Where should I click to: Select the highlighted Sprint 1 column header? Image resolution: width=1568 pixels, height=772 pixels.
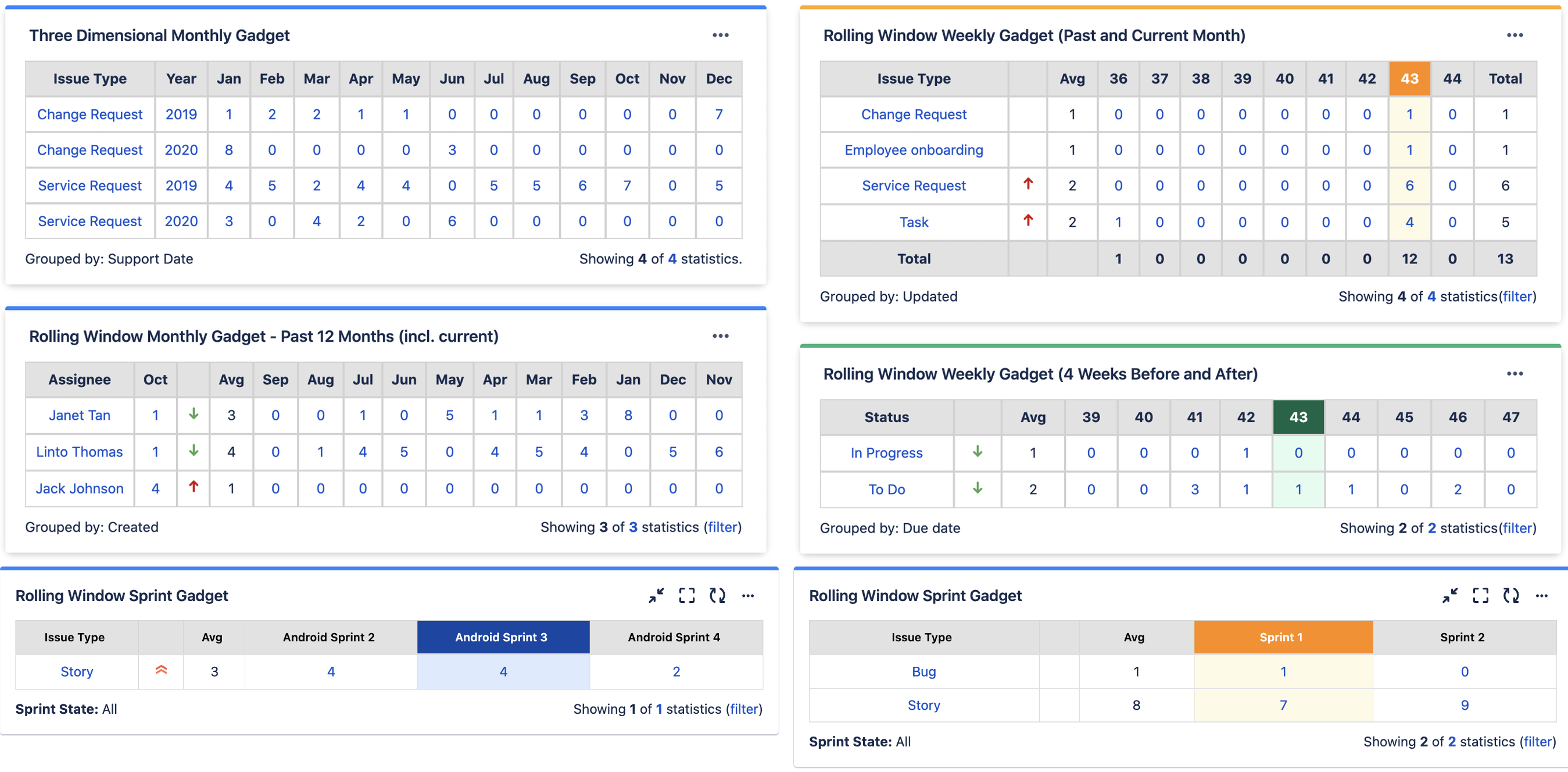[1282, 637]
